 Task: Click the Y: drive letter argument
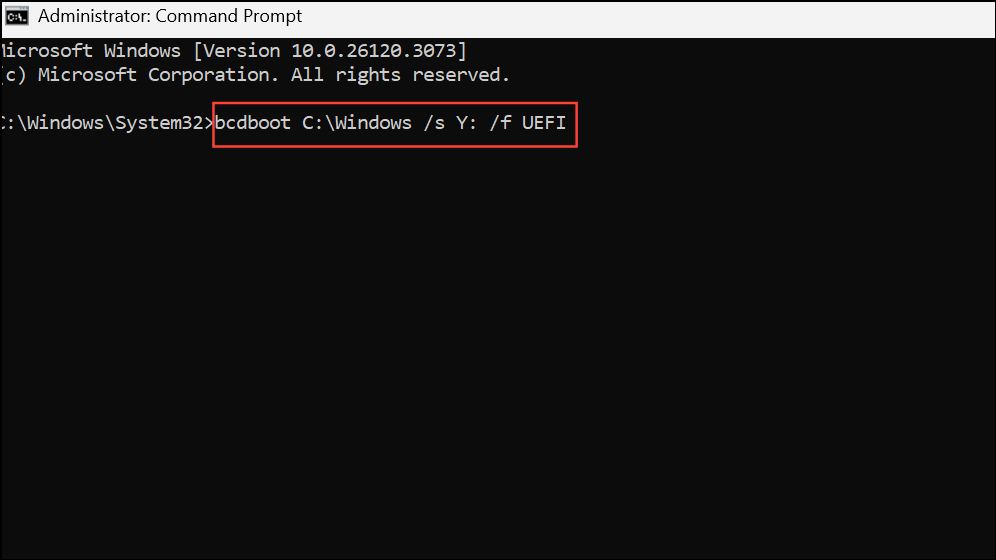click(467, 123)
